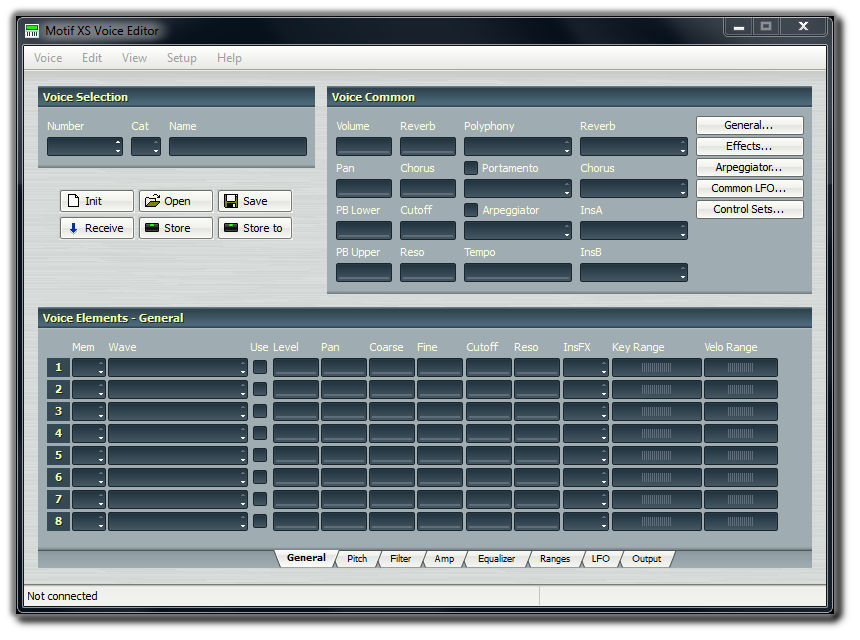
Task: Click the Motif XS app icon in title bar
Action: click(x=32, y=31)
